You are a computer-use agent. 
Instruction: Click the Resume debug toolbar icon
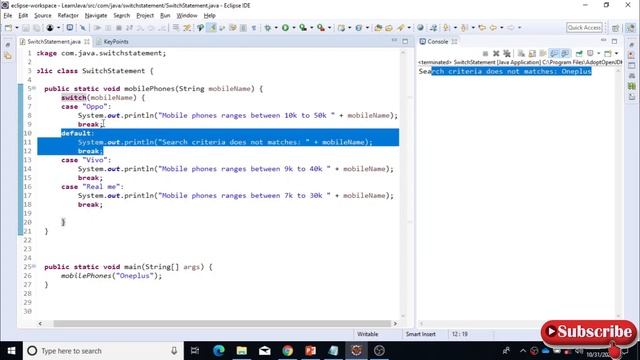[x=97, y=28]
